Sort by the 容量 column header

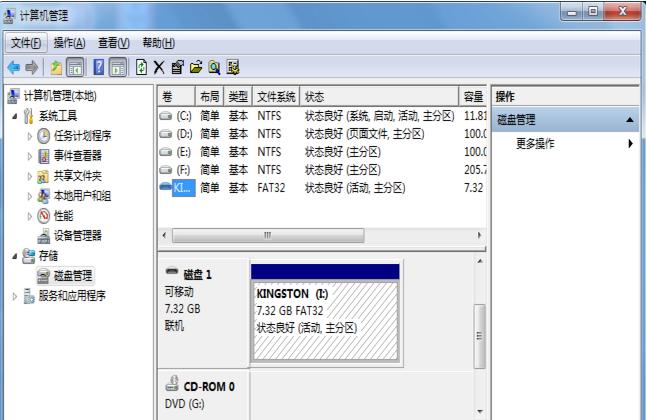point(473,97)
